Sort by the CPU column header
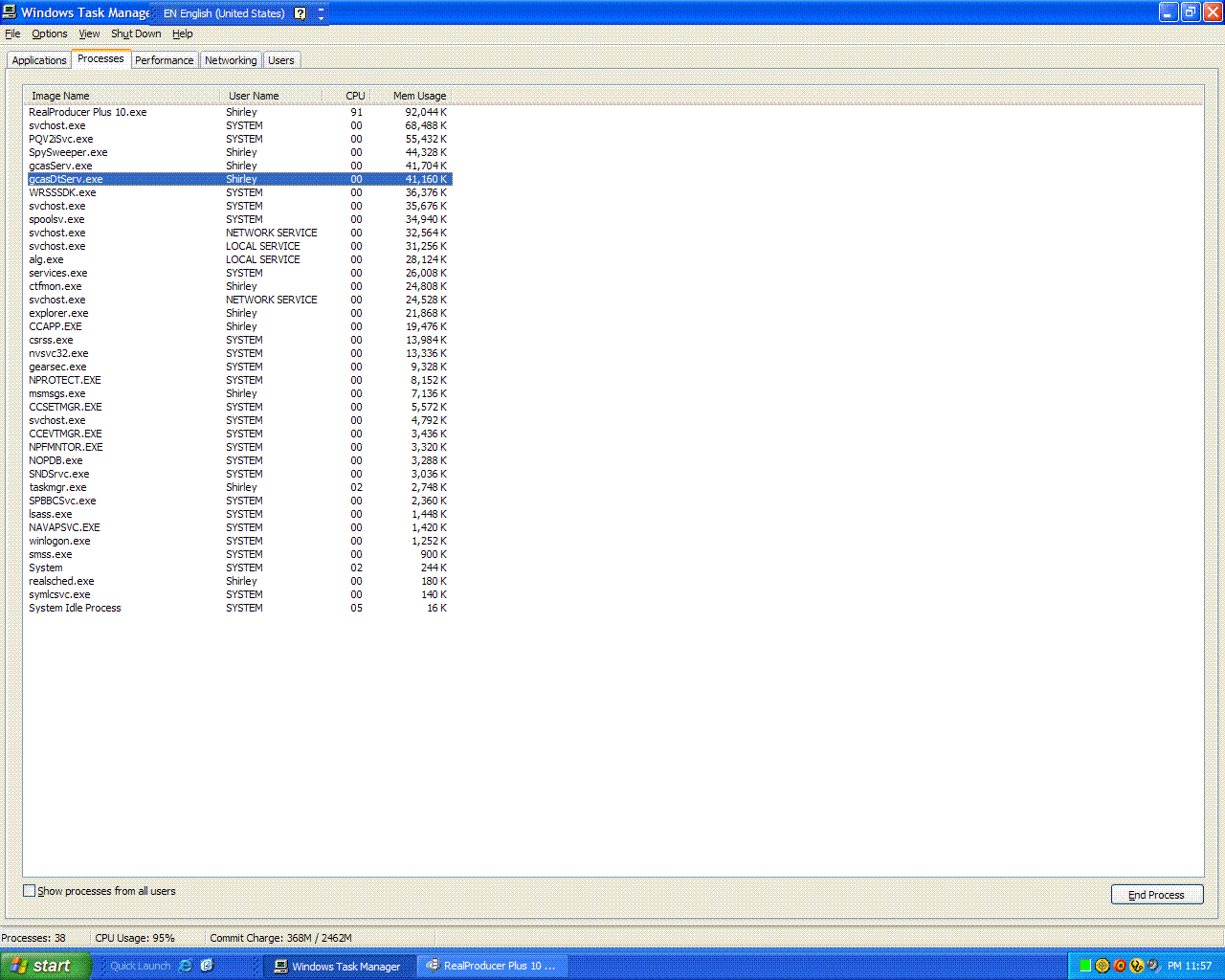Image resolution: width=1225 pixels, height=980 pixels. [x=355, y=96]
